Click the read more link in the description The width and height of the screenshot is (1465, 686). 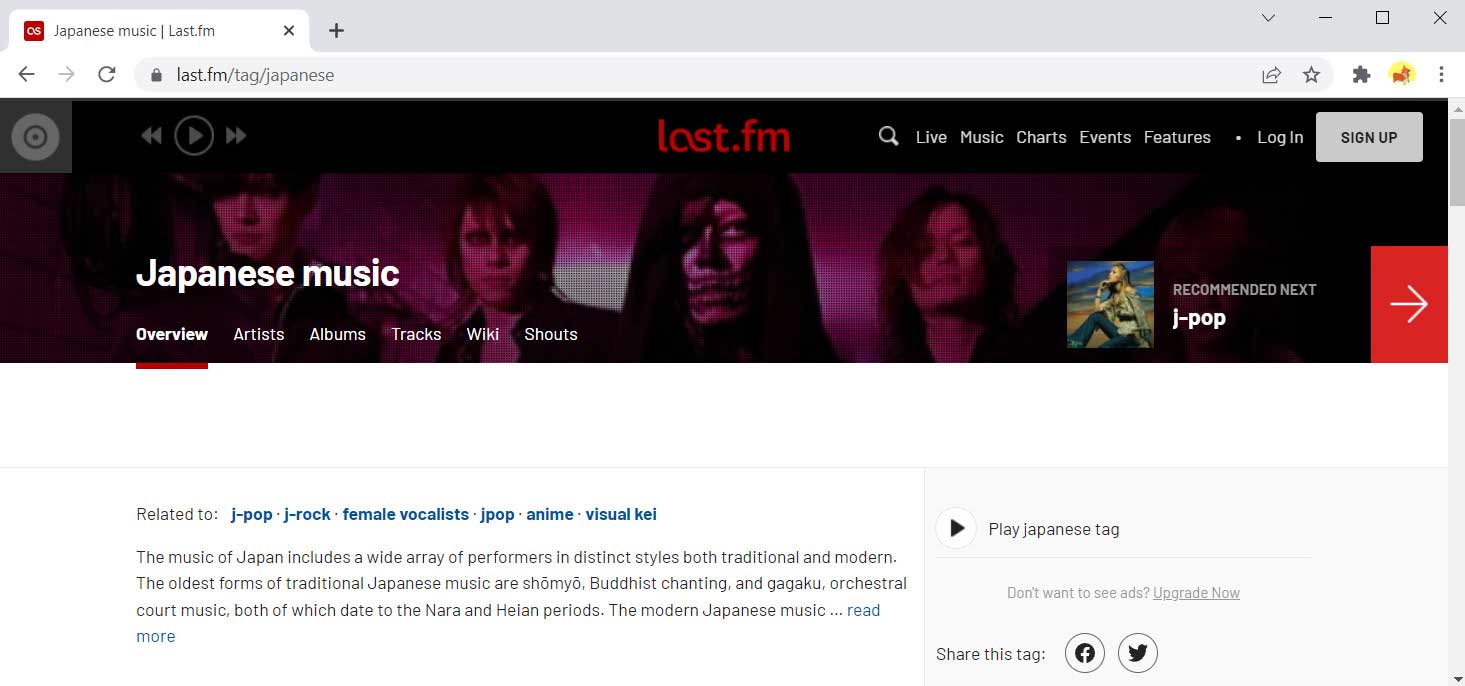[x=862, y=610]
